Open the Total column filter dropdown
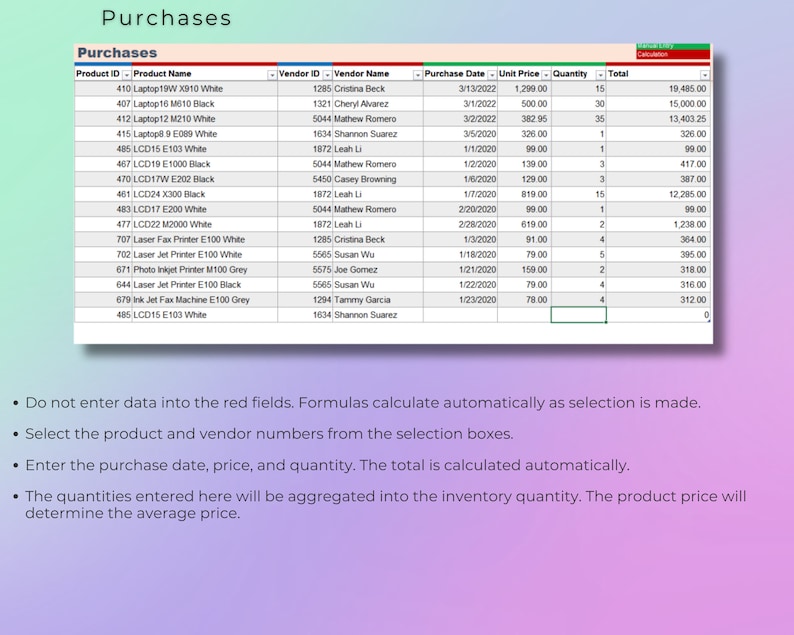The width and height of the screenshot is (794, 635). (x=705, y=75)
